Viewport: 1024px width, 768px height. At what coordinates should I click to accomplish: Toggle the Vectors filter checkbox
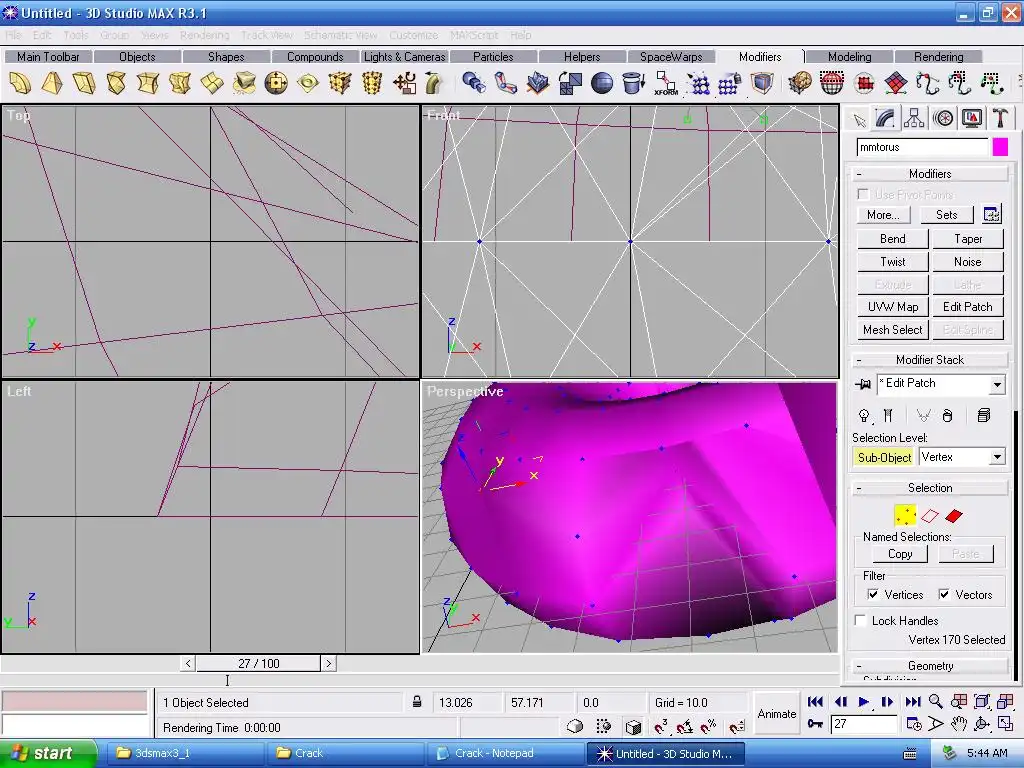click(944, 594)
